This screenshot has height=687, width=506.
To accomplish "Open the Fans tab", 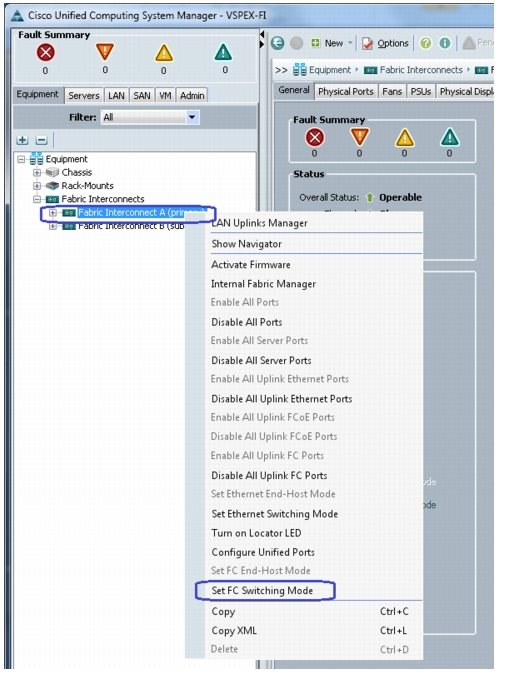I will pyautogui.click(x=392, y=92).
